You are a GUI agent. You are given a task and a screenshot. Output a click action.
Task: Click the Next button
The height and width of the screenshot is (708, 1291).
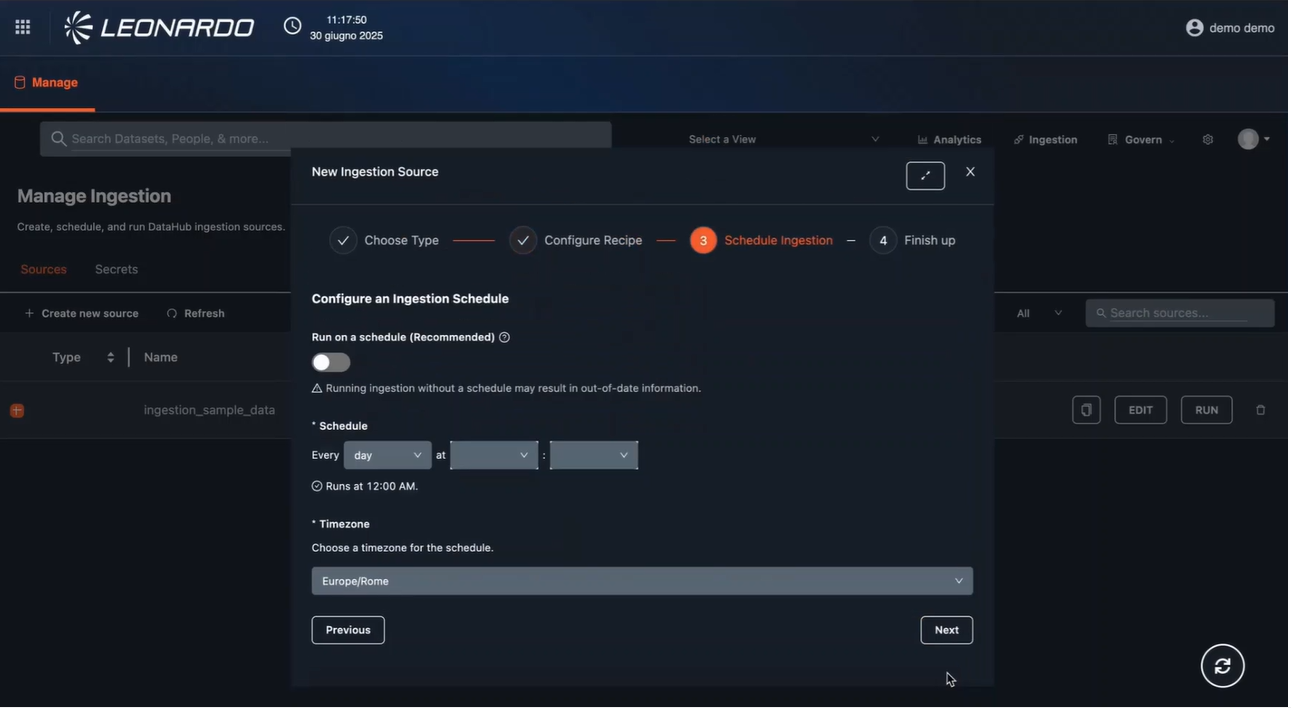[946, 630]
